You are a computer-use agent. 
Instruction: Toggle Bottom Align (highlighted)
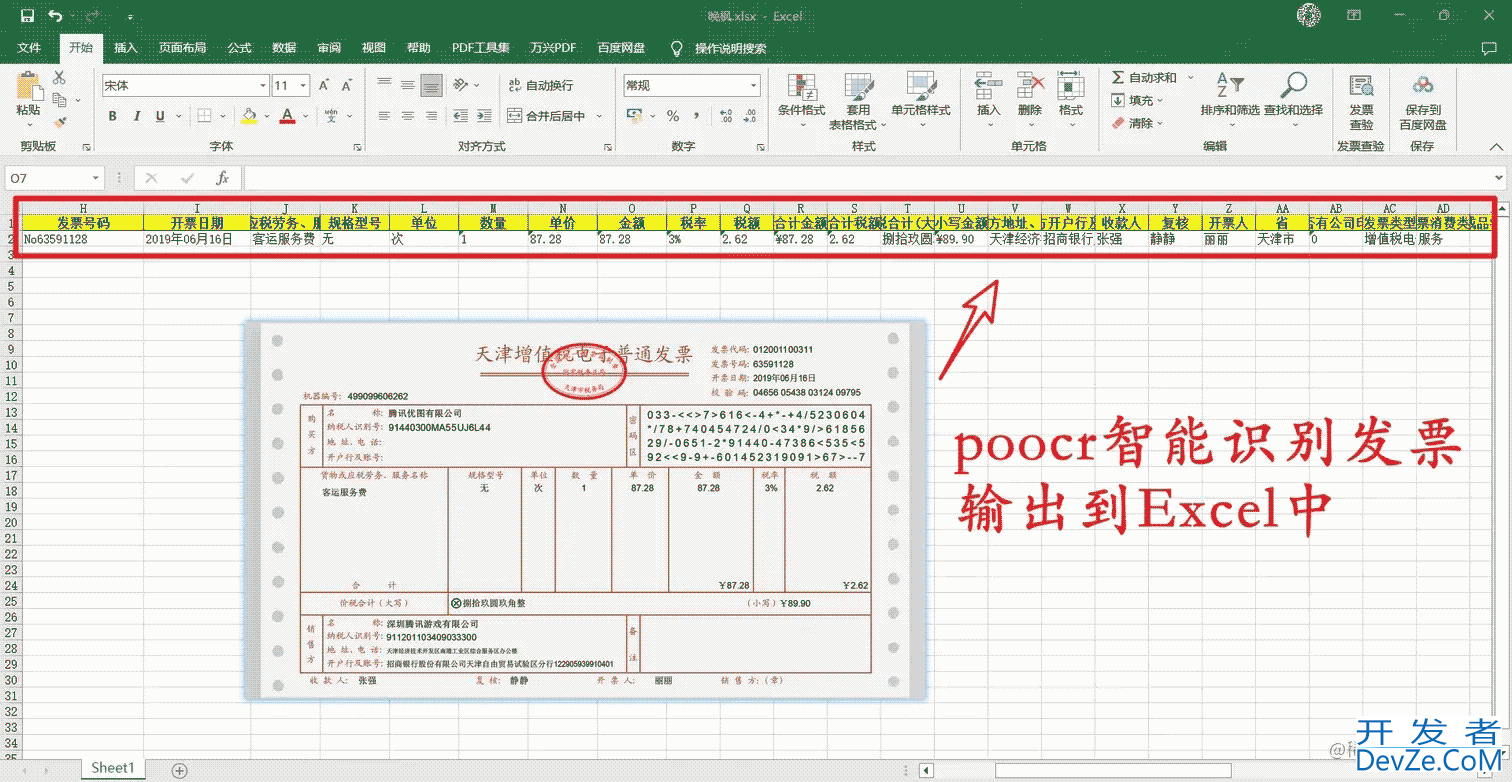pos(431,86)
